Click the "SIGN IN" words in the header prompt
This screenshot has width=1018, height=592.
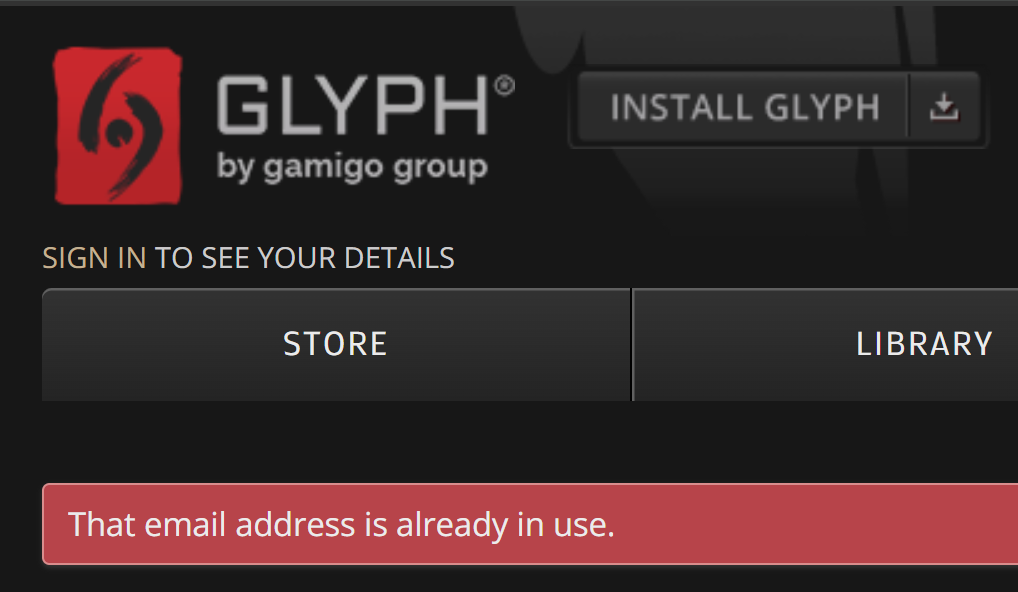[94, 258]
